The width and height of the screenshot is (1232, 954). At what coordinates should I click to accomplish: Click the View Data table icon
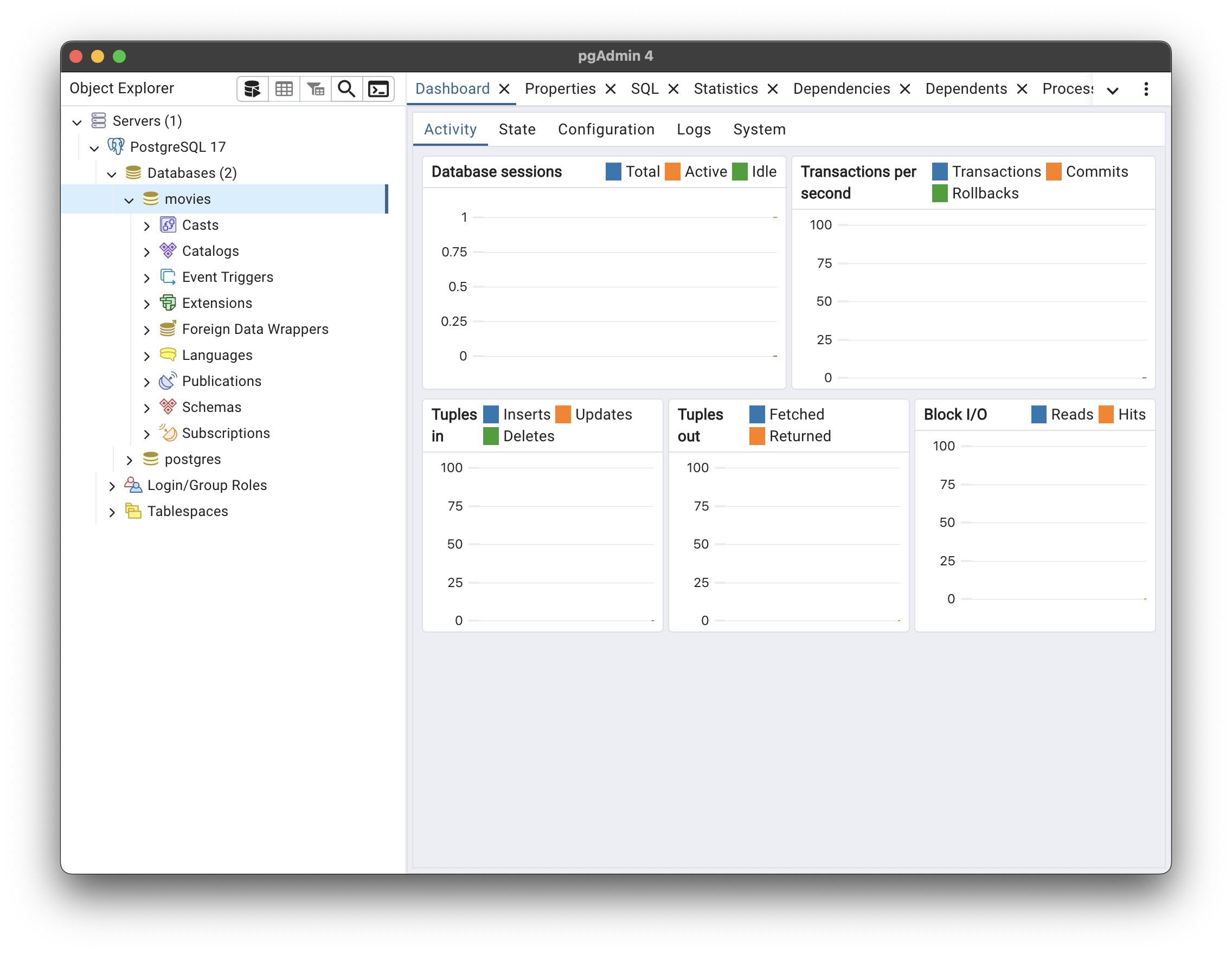284,89
